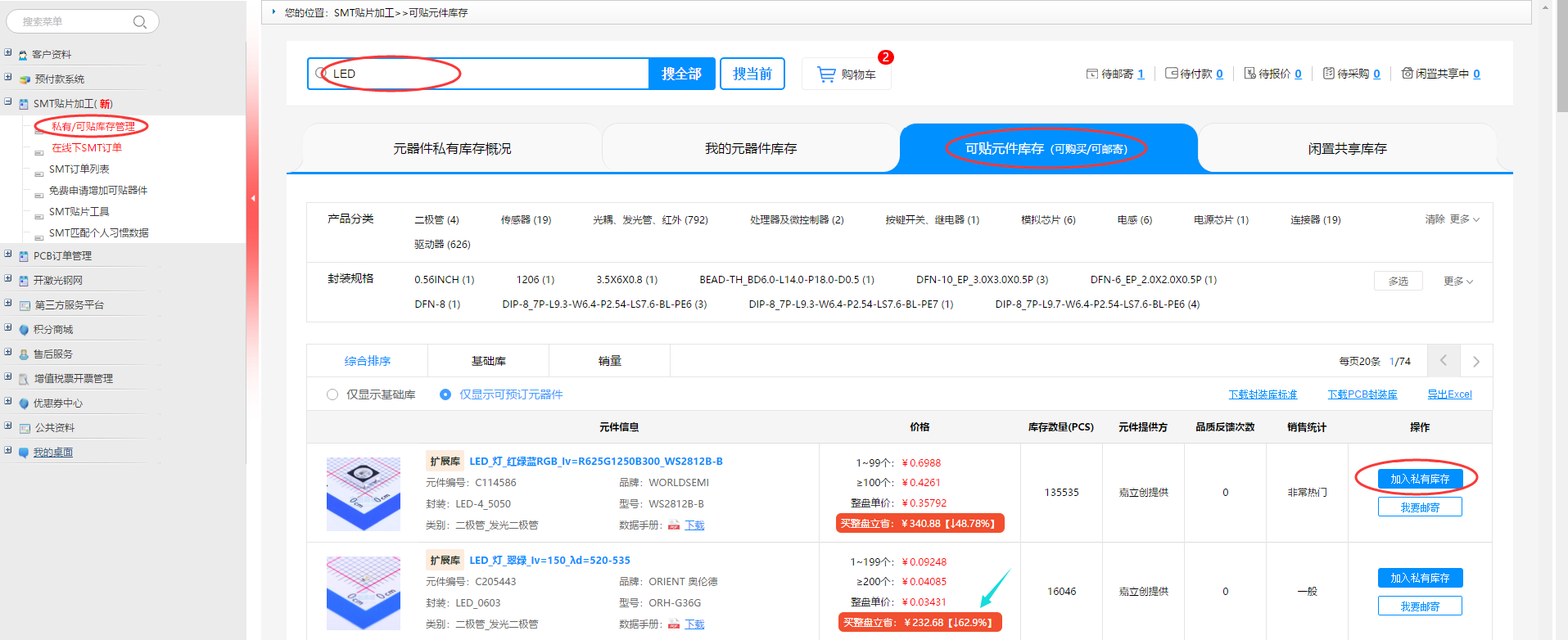1568x640 pixels.
Task: Switch to 我的元器件库存 tab
Action: tap(750, 149)
